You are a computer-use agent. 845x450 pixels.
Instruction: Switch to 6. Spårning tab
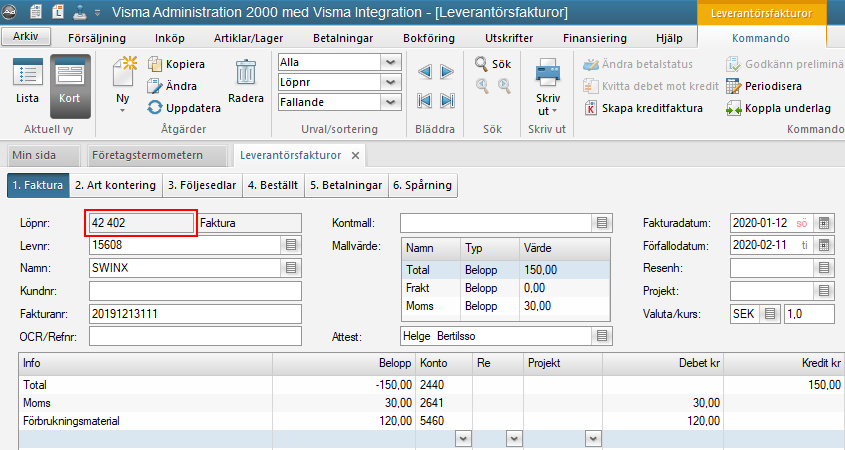[422, 185]
